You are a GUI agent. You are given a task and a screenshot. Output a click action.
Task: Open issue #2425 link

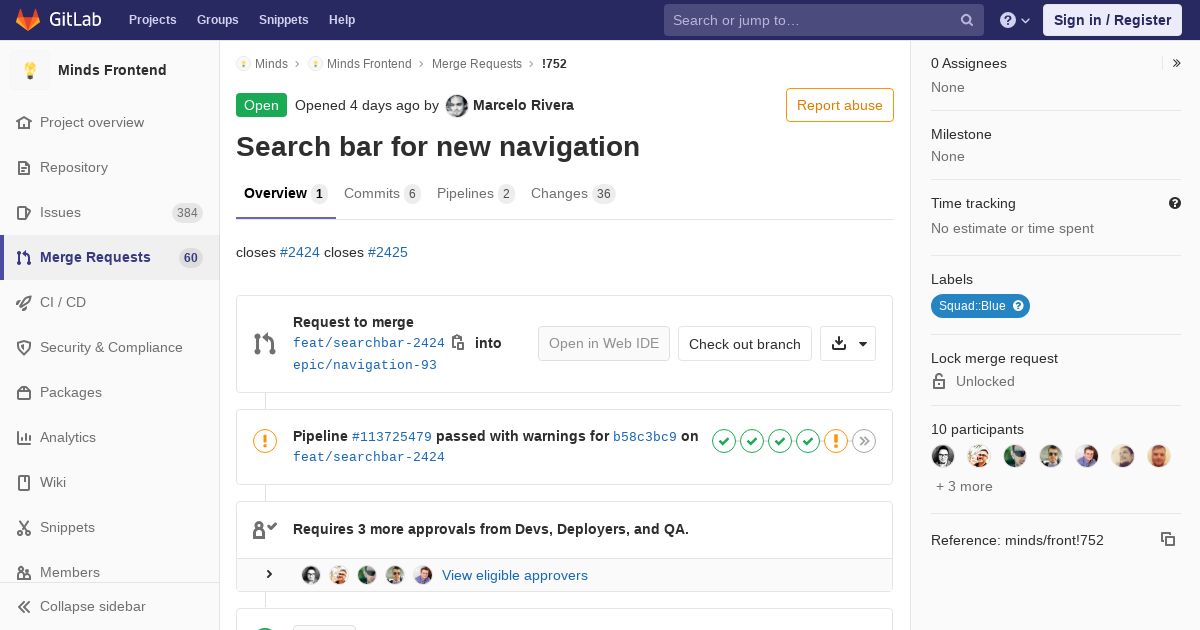(388, 252)
